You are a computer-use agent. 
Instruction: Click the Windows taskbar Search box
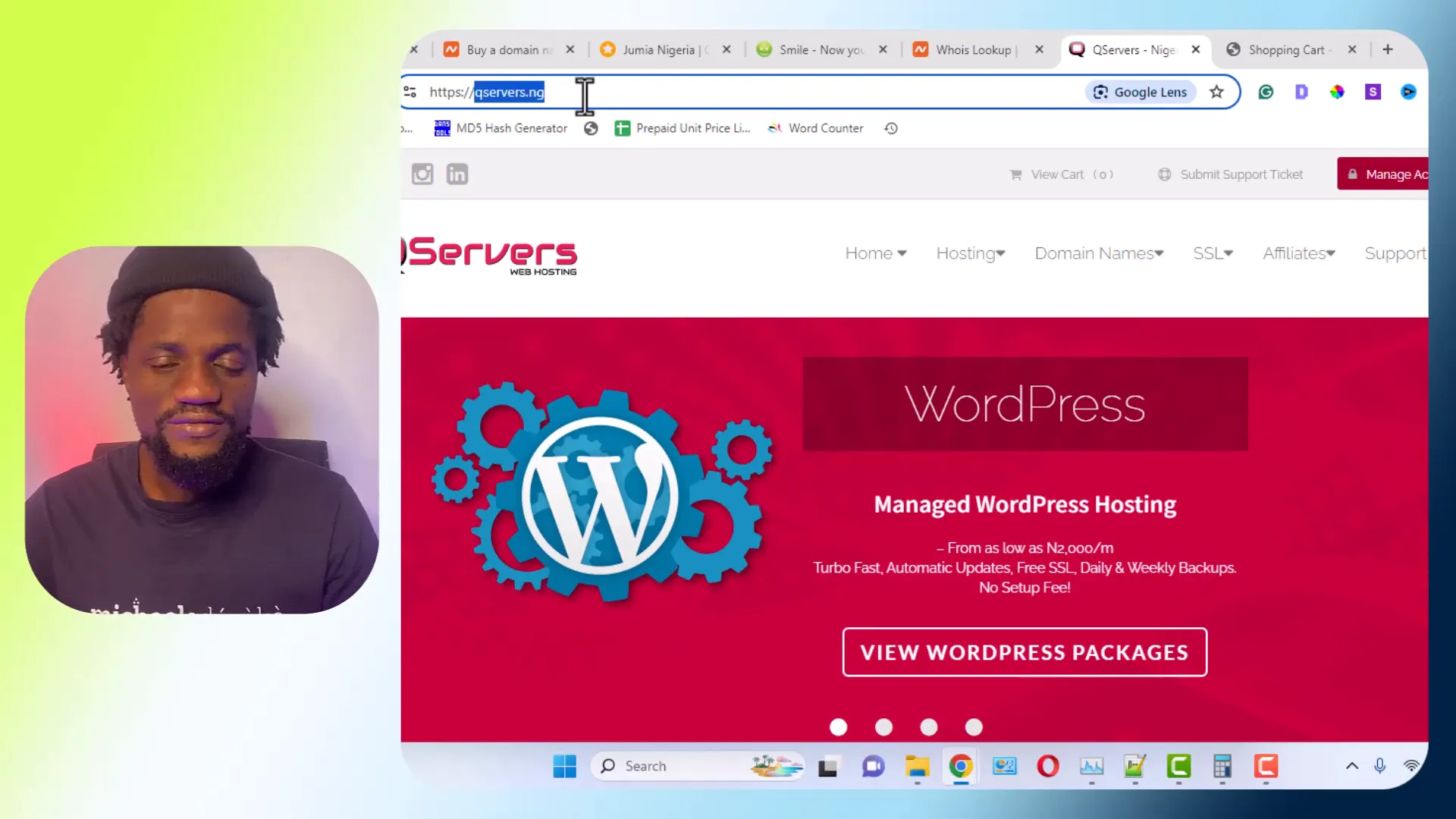[698, 767]
